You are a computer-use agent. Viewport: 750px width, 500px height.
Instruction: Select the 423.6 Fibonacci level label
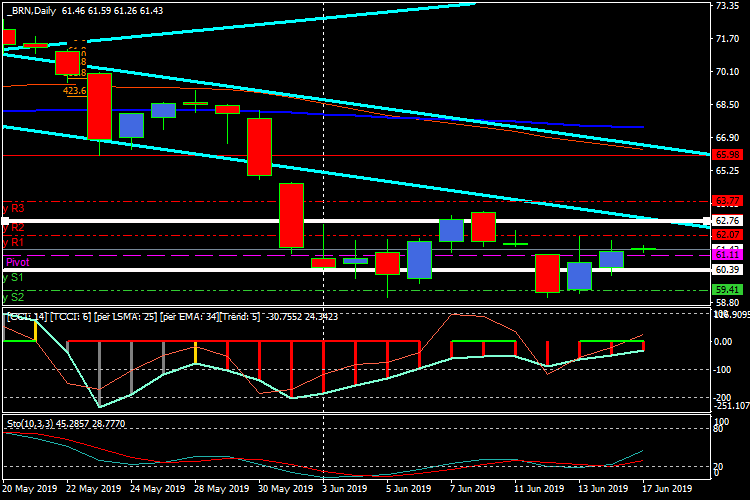pyautogui.click(x=74, y=91)
